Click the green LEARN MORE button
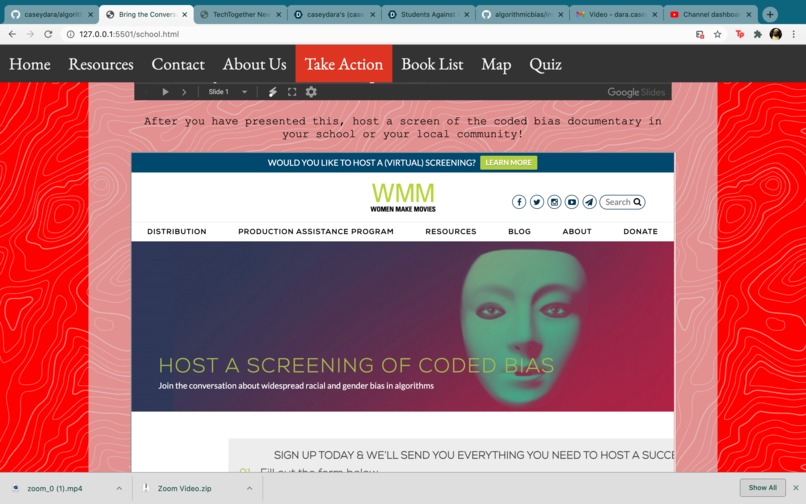806x504 pixels. point(508,163)
